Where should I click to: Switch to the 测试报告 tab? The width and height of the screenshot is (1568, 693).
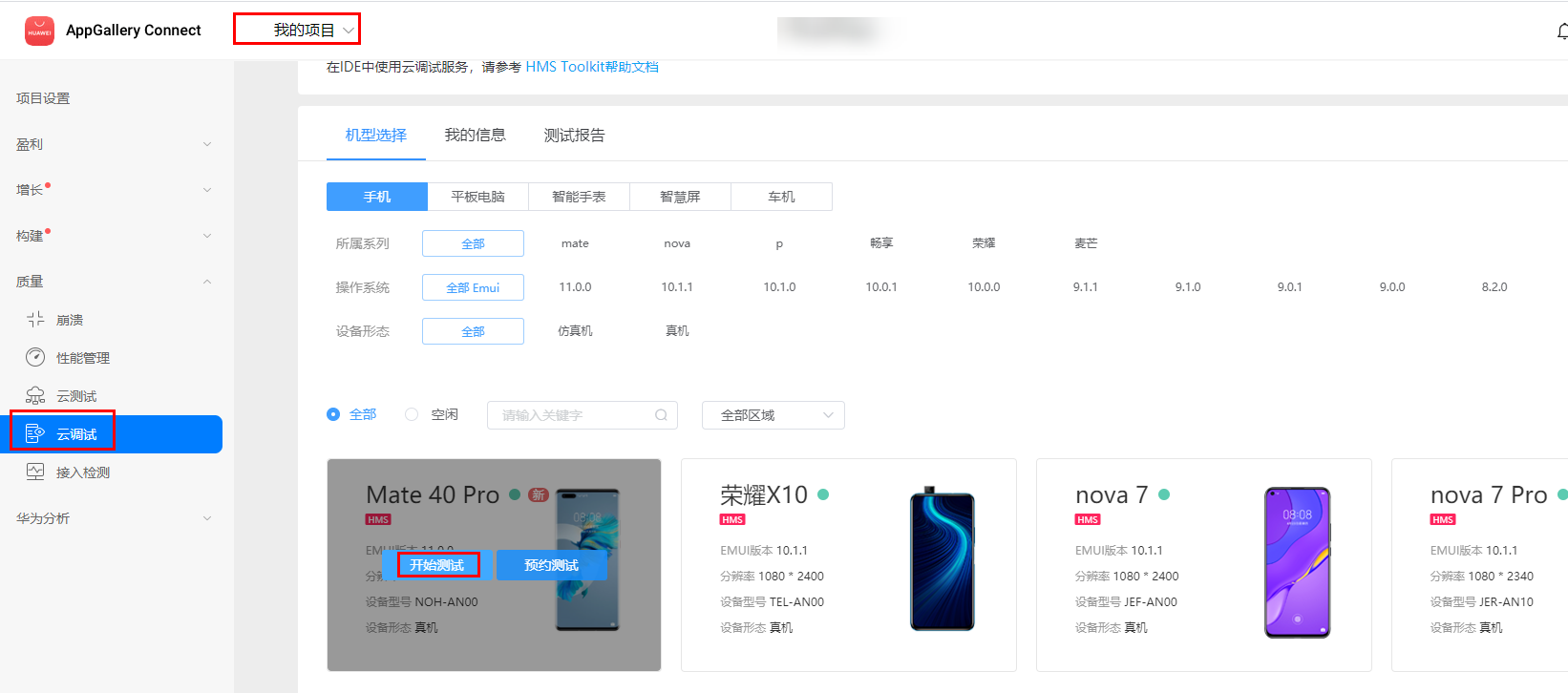point(574,136)
